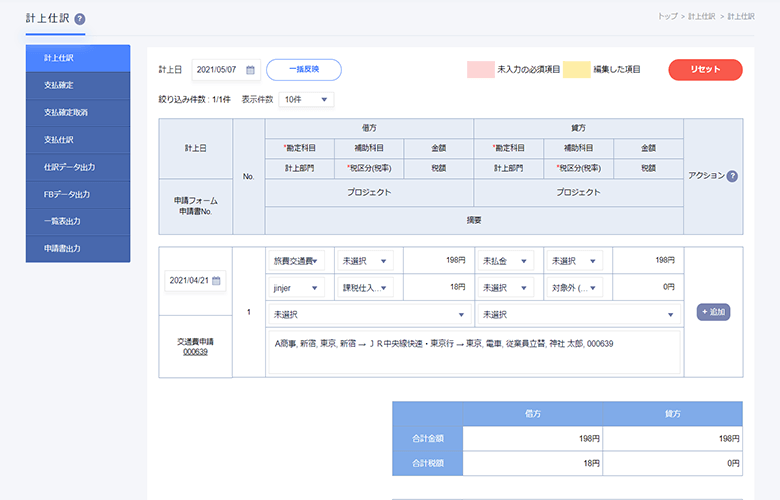Click the help icon next to アクション

click(x=732, y=176)
